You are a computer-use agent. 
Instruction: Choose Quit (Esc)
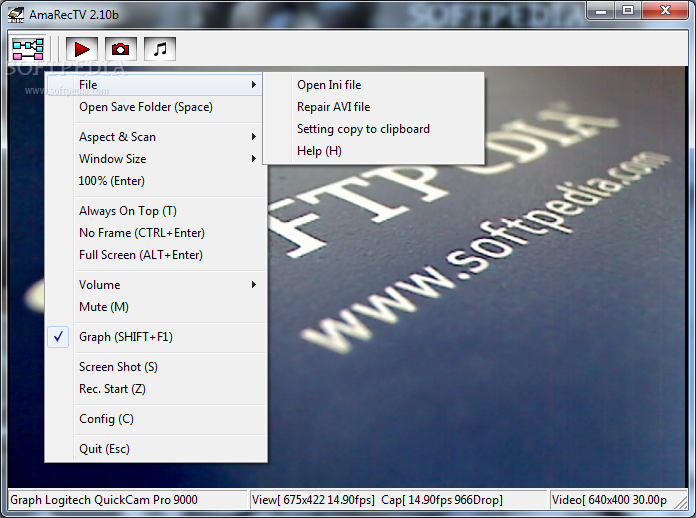156,449
